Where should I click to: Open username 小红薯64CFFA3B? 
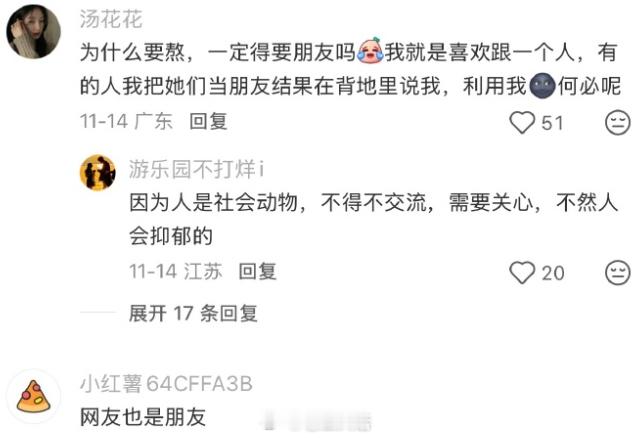[x=166, y=383]
